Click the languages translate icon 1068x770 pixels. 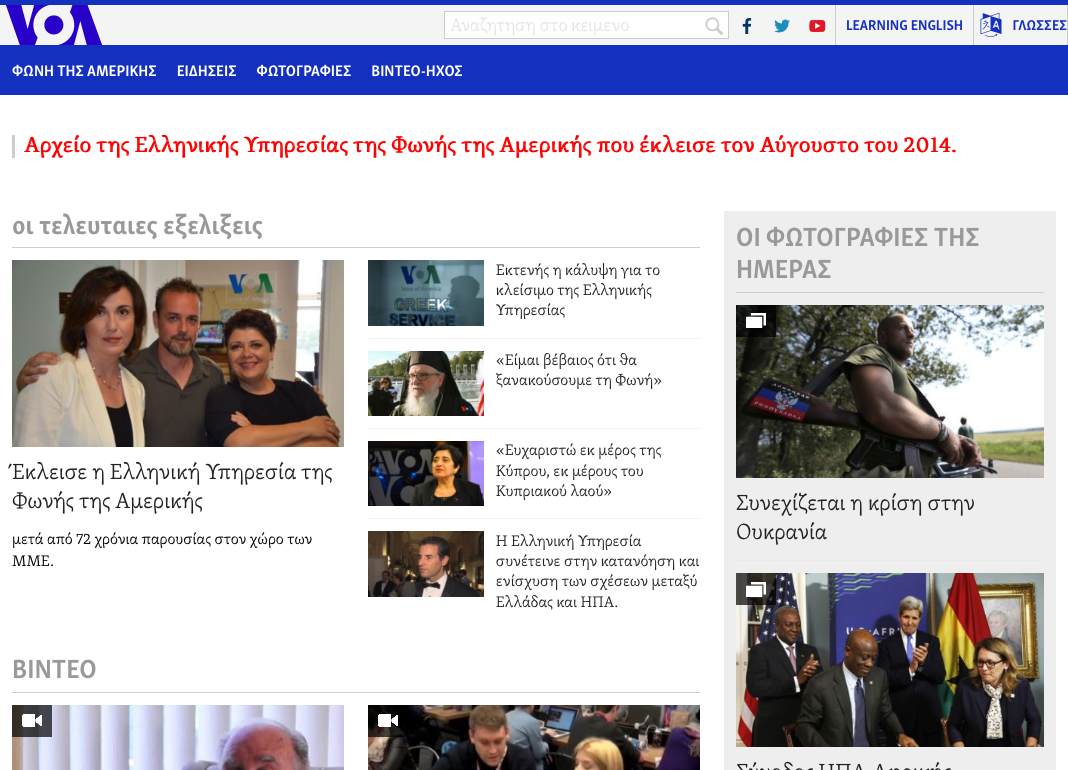pyautogui.click(x=990, y=26)
